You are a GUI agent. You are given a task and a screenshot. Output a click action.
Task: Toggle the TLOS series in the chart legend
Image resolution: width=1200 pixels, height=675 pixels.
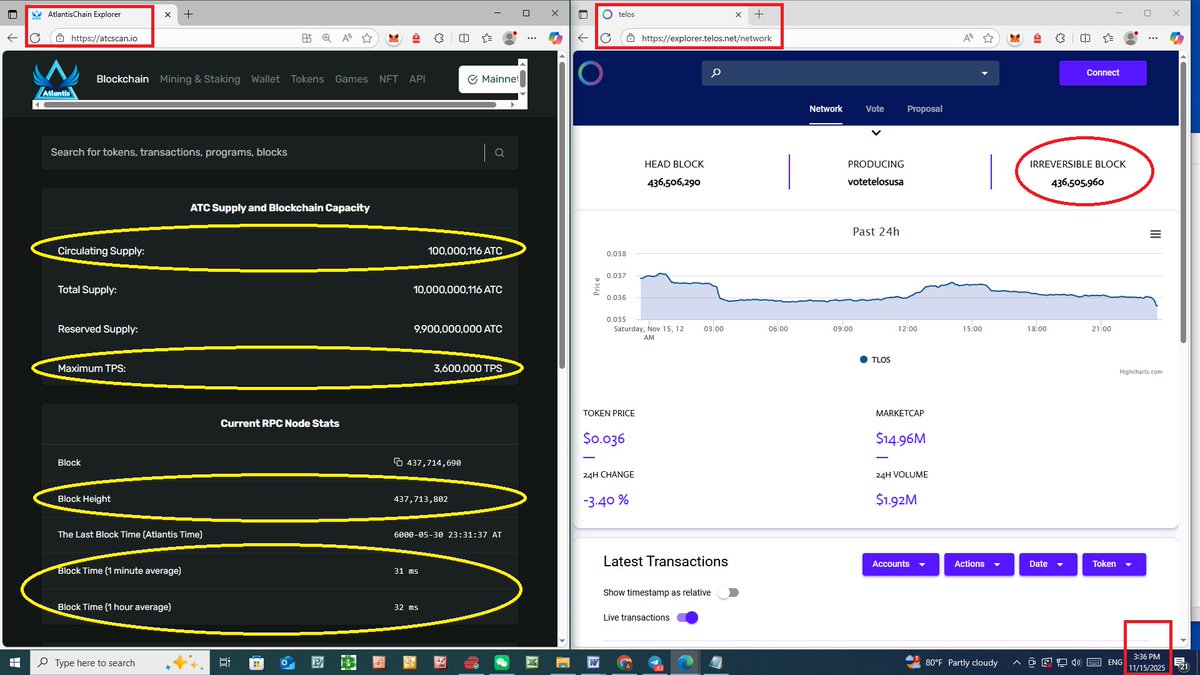tap(875, 360)
